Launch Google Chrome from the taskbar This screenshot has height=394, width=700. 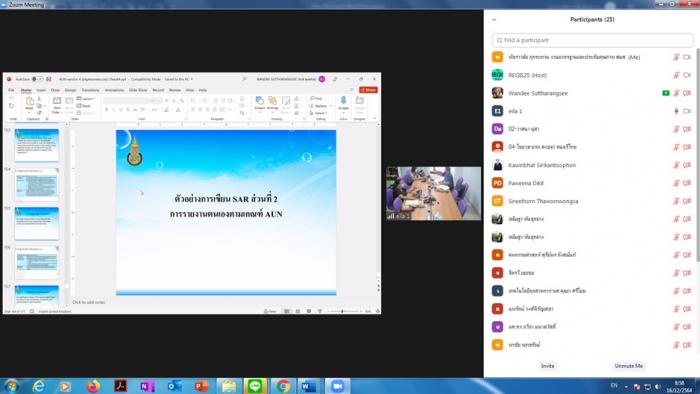tap(283, 386)
